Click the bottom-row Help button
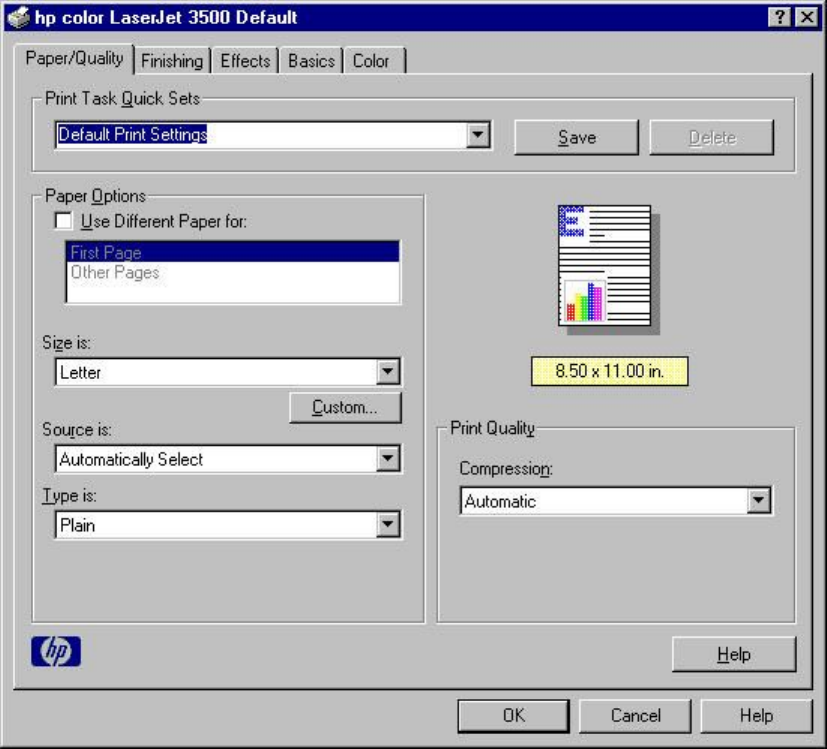 tap(756, 716)
